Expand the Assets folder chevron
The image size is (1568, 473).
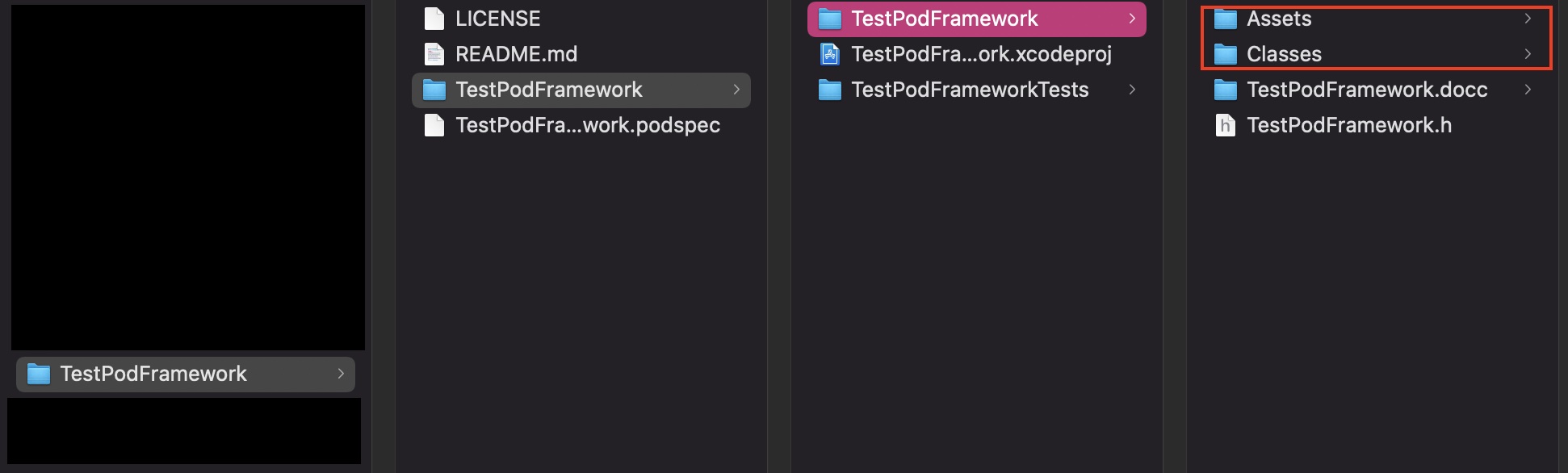[x=1528, y=19]
